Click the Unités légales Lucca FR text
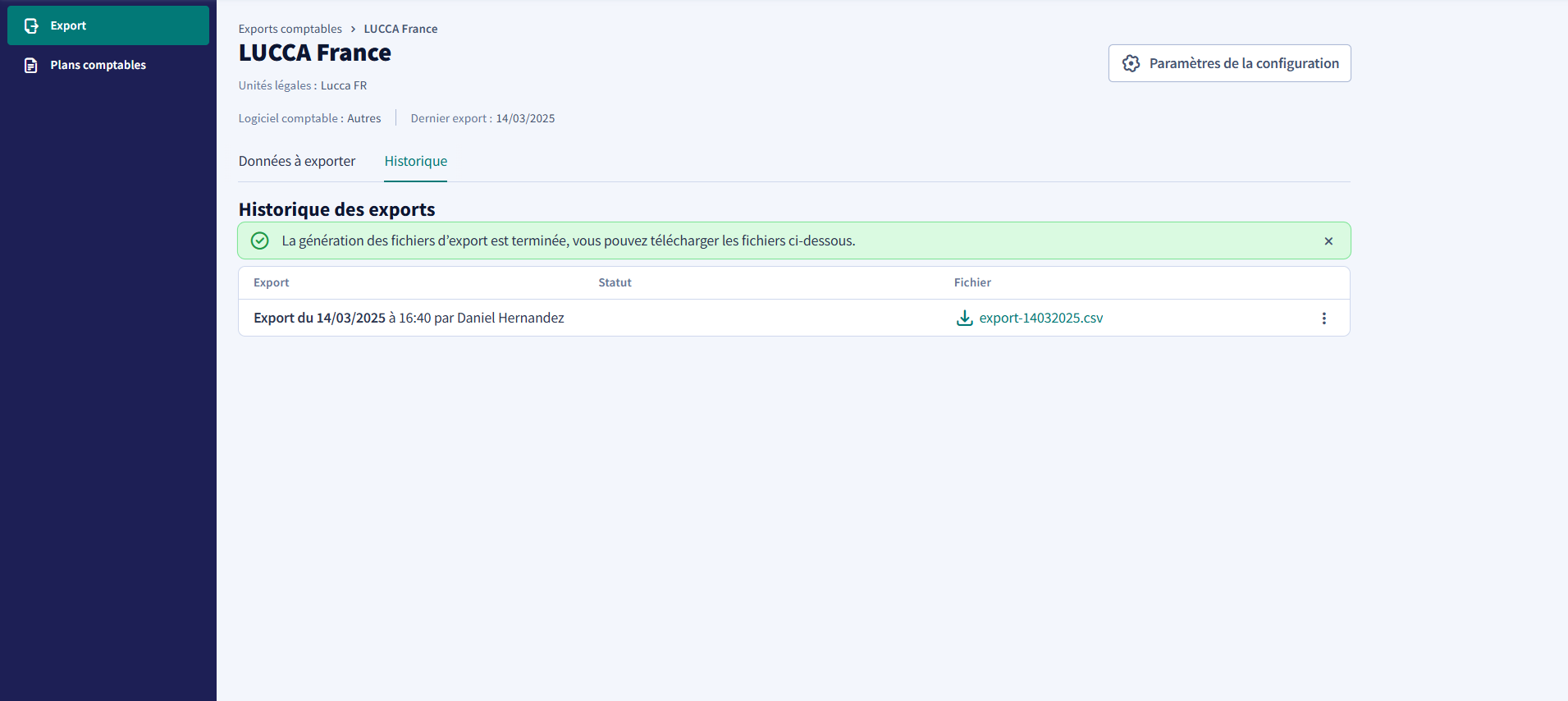This screenshot has height=701, width=1568. pos(303,85)
